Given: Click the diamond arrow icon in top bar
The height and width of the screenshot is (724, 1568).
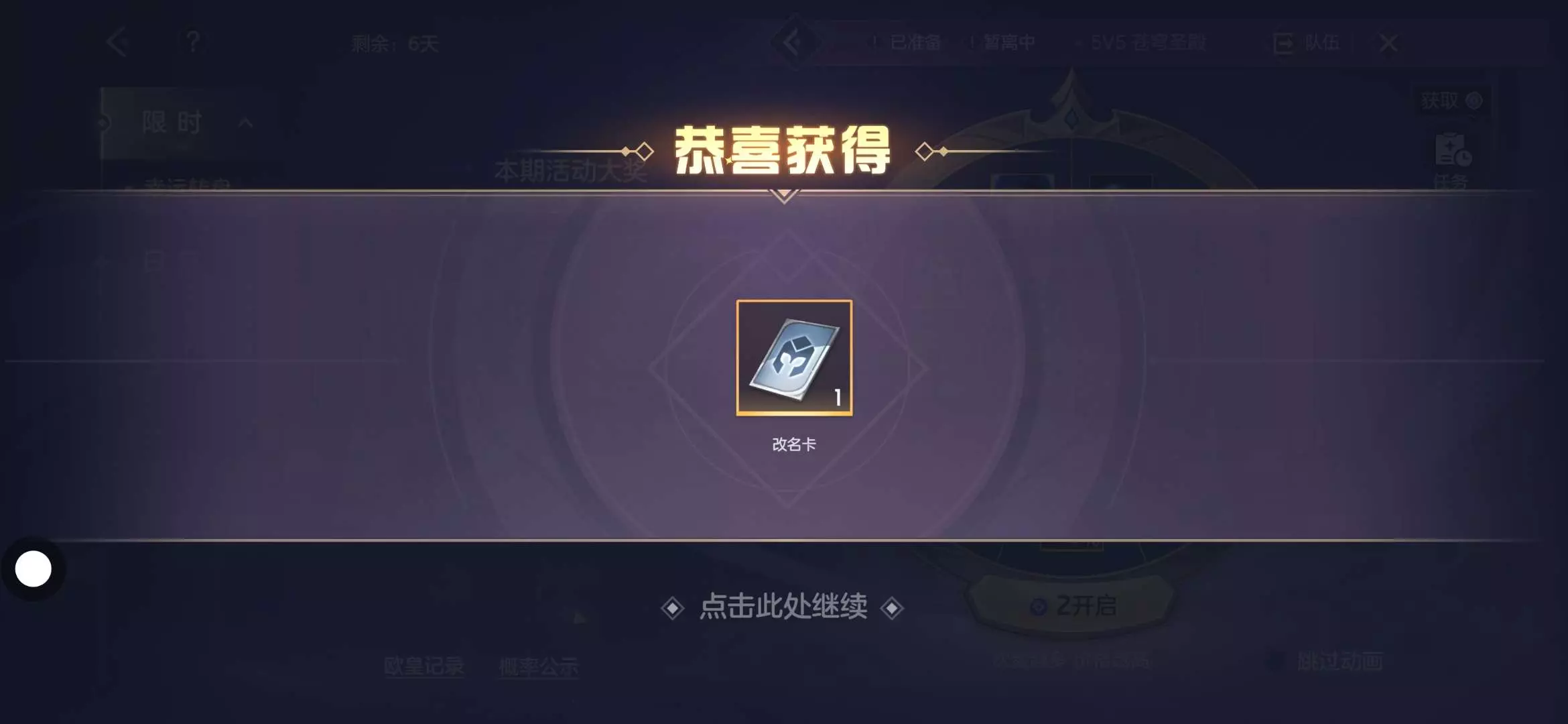Looking at the screenshot, I should pyautogui.click(x=795, y=43).
